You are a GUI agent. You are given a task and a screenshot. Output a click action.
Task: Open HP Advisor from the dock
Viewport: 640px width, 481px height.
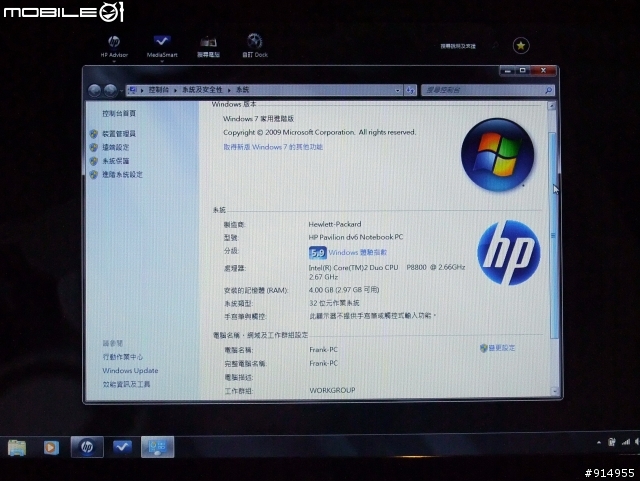pos(114,46)
